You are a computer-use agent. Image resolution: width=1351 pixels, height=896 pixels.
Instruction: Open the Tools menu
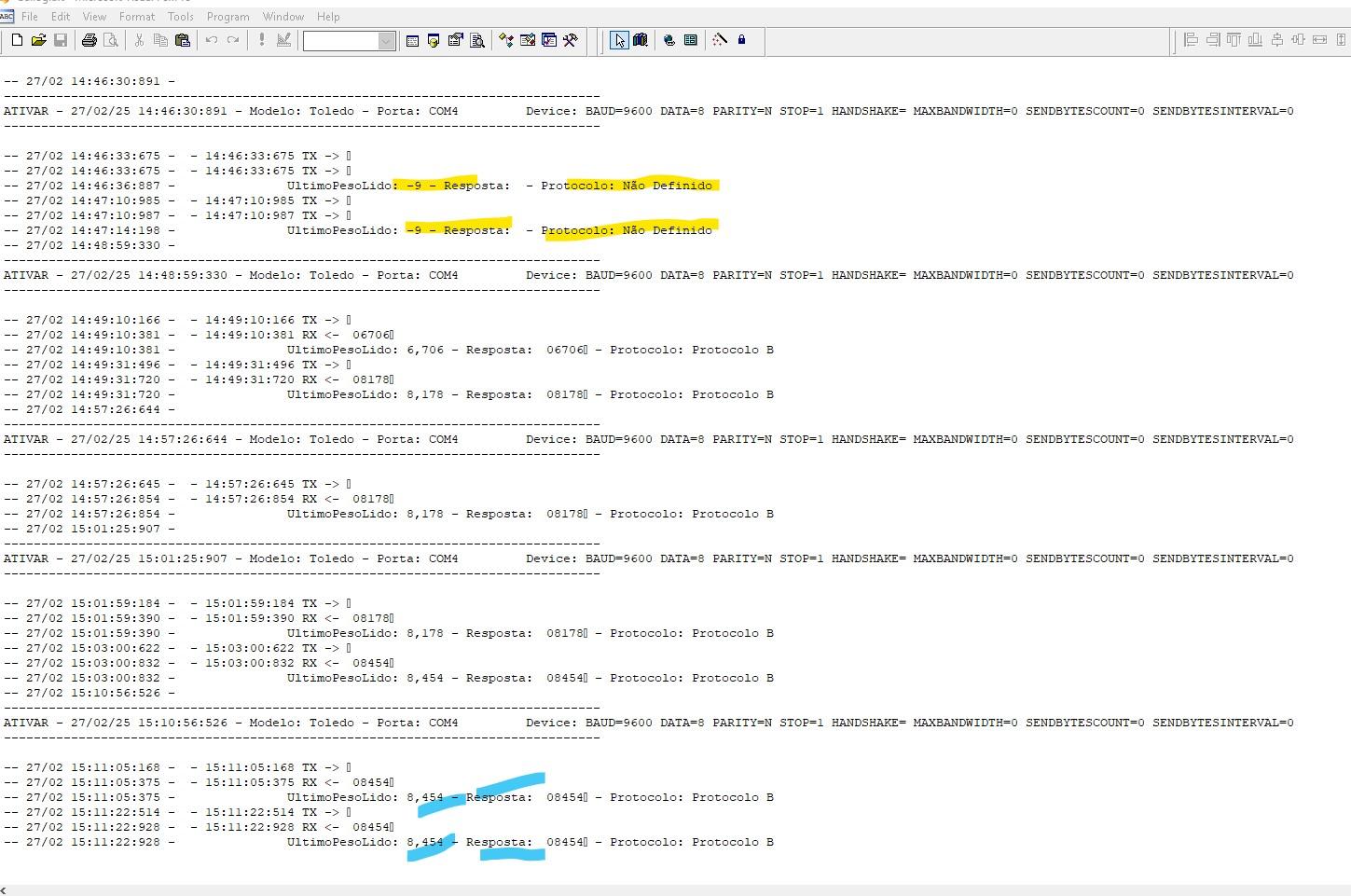click(181, 17)
